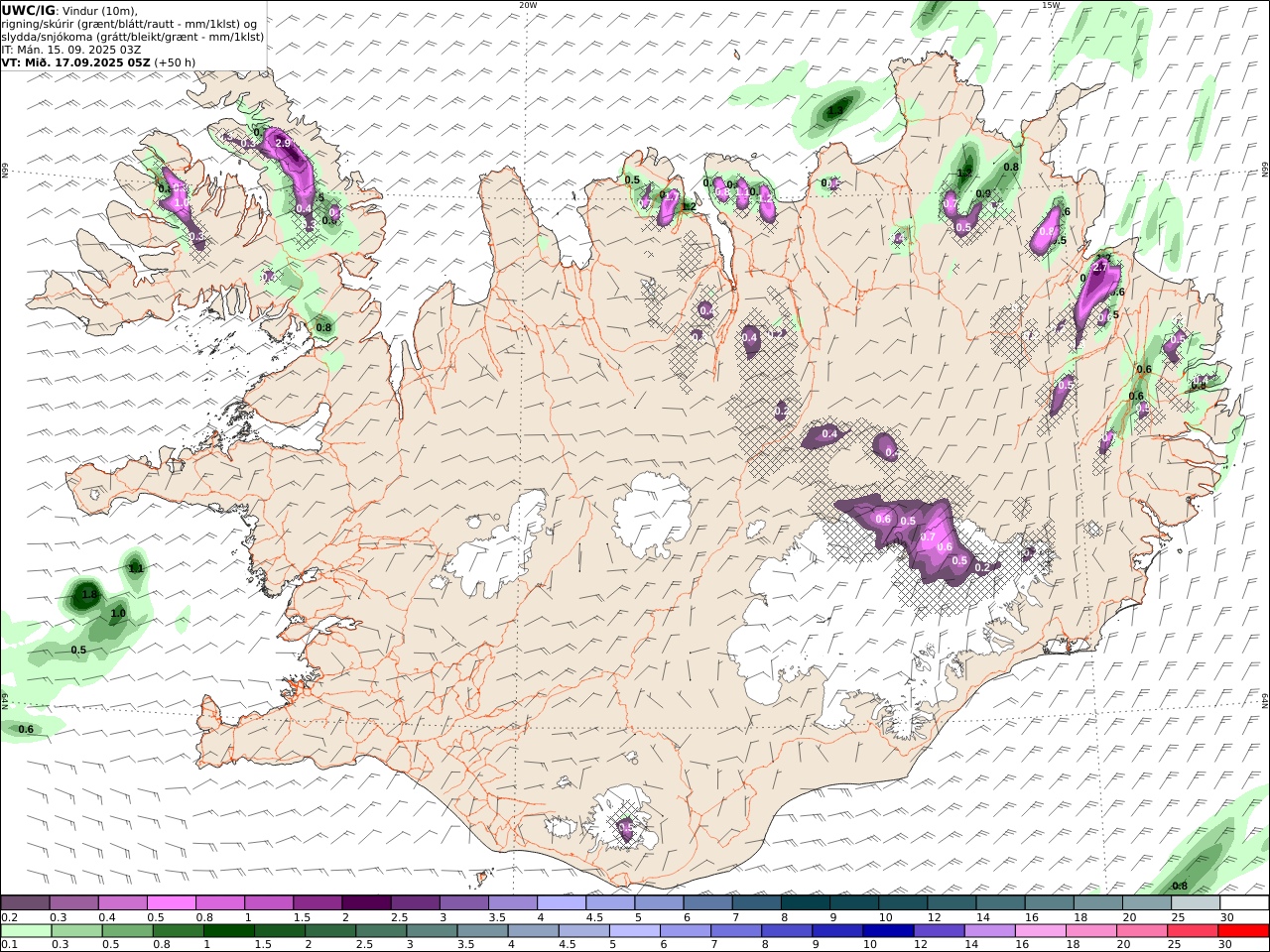Click the swatch labeled 6 in the lower row
Image resolution: width=1270 pixels, height=952 pixels.
point(685,930)
